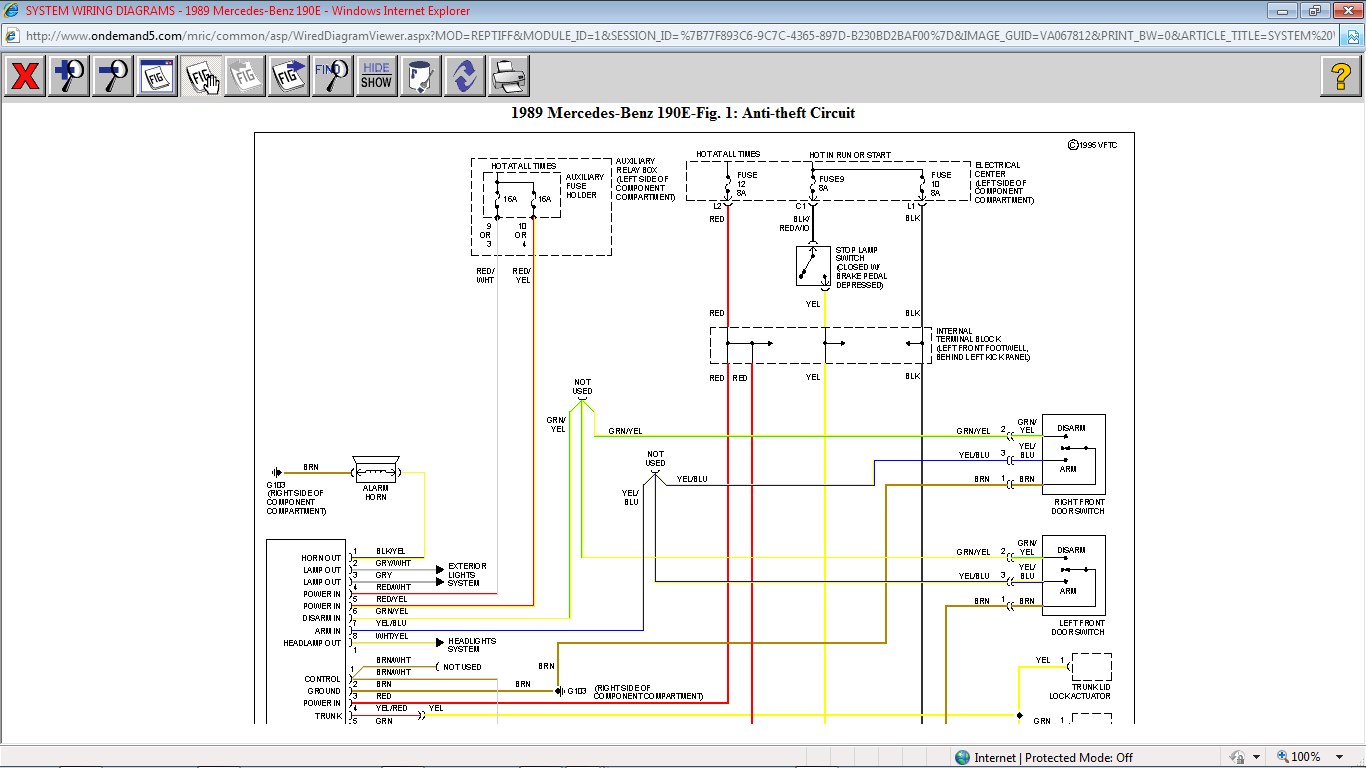Click the URL address bar
Viewport: 1366px width, 768px height.
click(680, 35)
